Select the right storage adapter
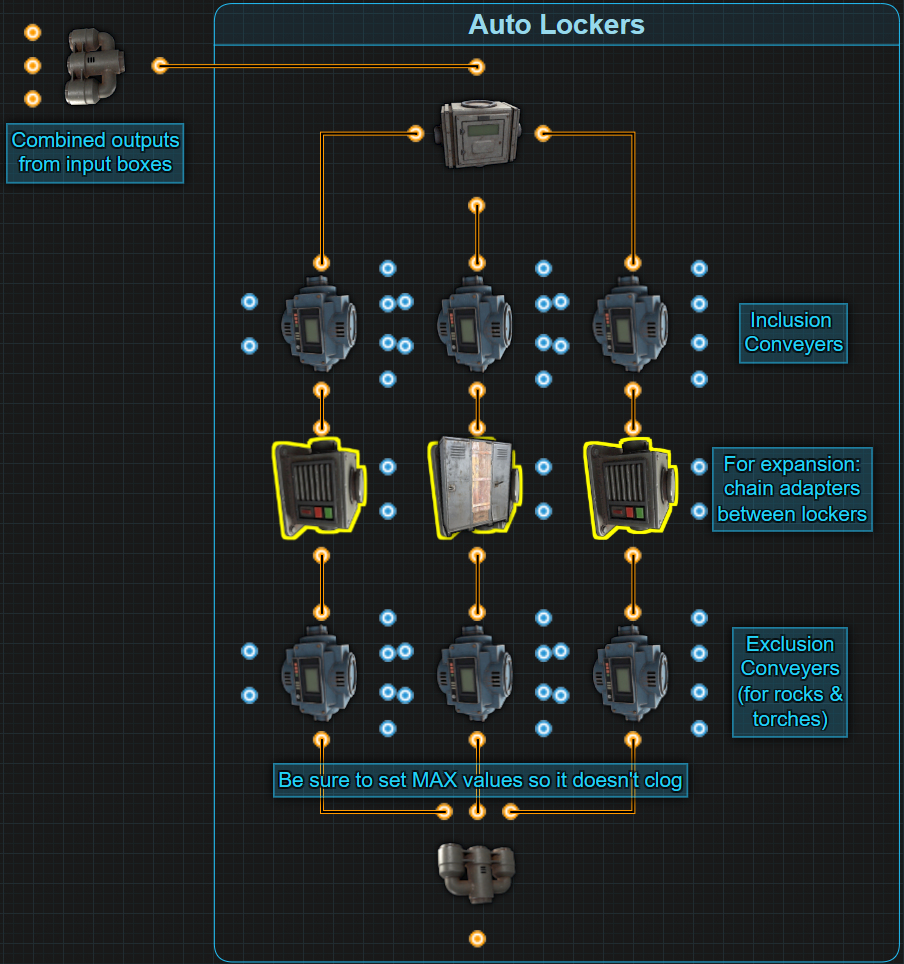 pyautogui.click(x=631, y=488)
